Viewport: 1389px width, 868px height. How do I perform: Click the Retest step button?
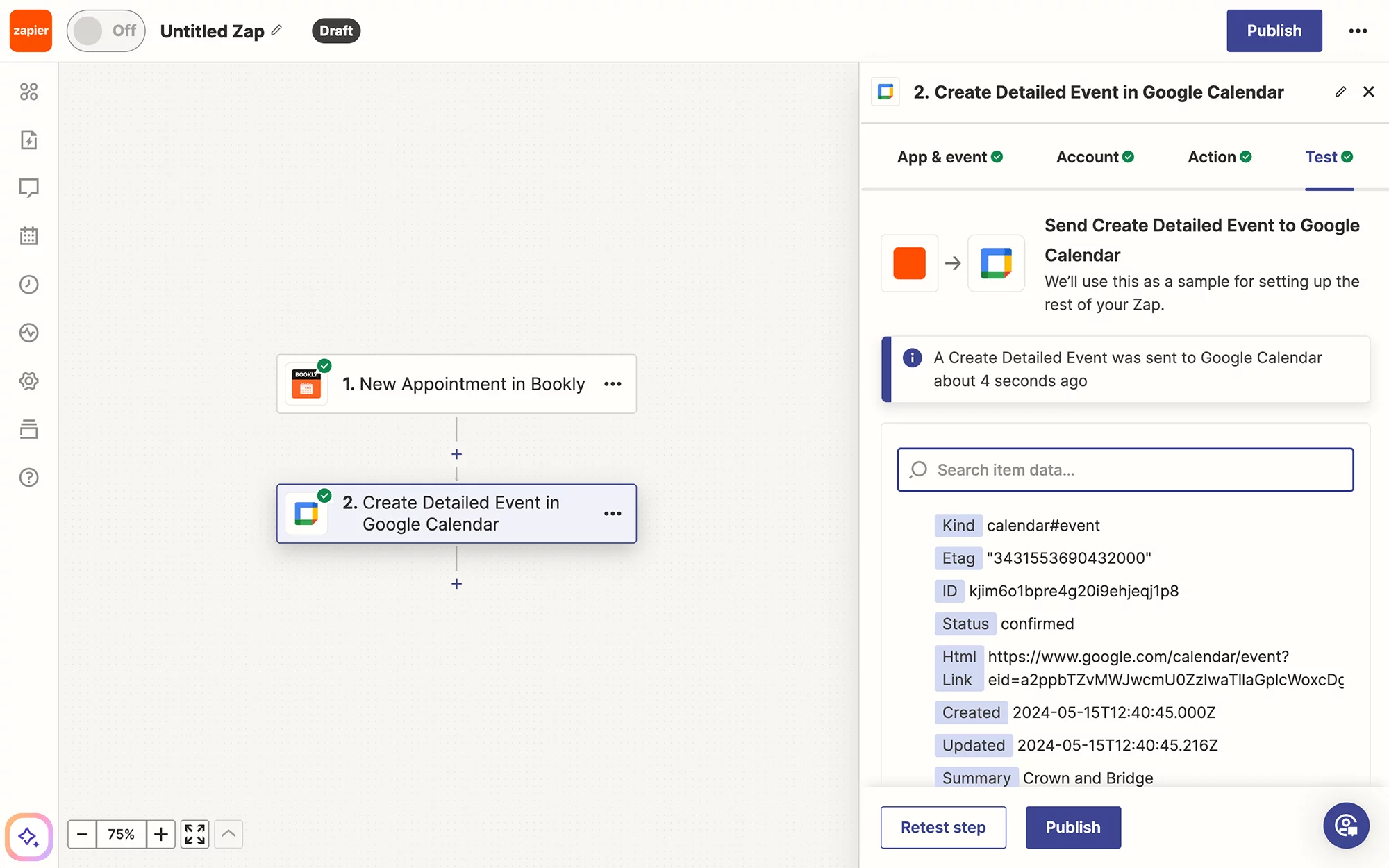pos(943,827)
